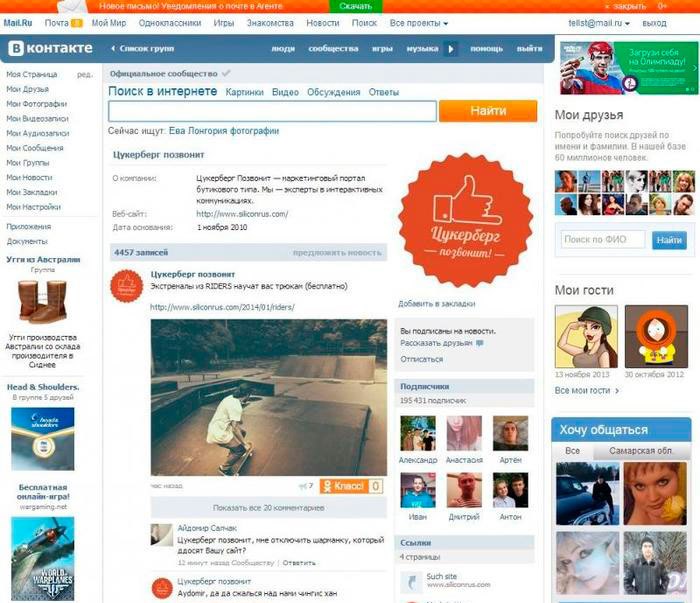Open the skateboarder photo in the post

coord(268,397)
